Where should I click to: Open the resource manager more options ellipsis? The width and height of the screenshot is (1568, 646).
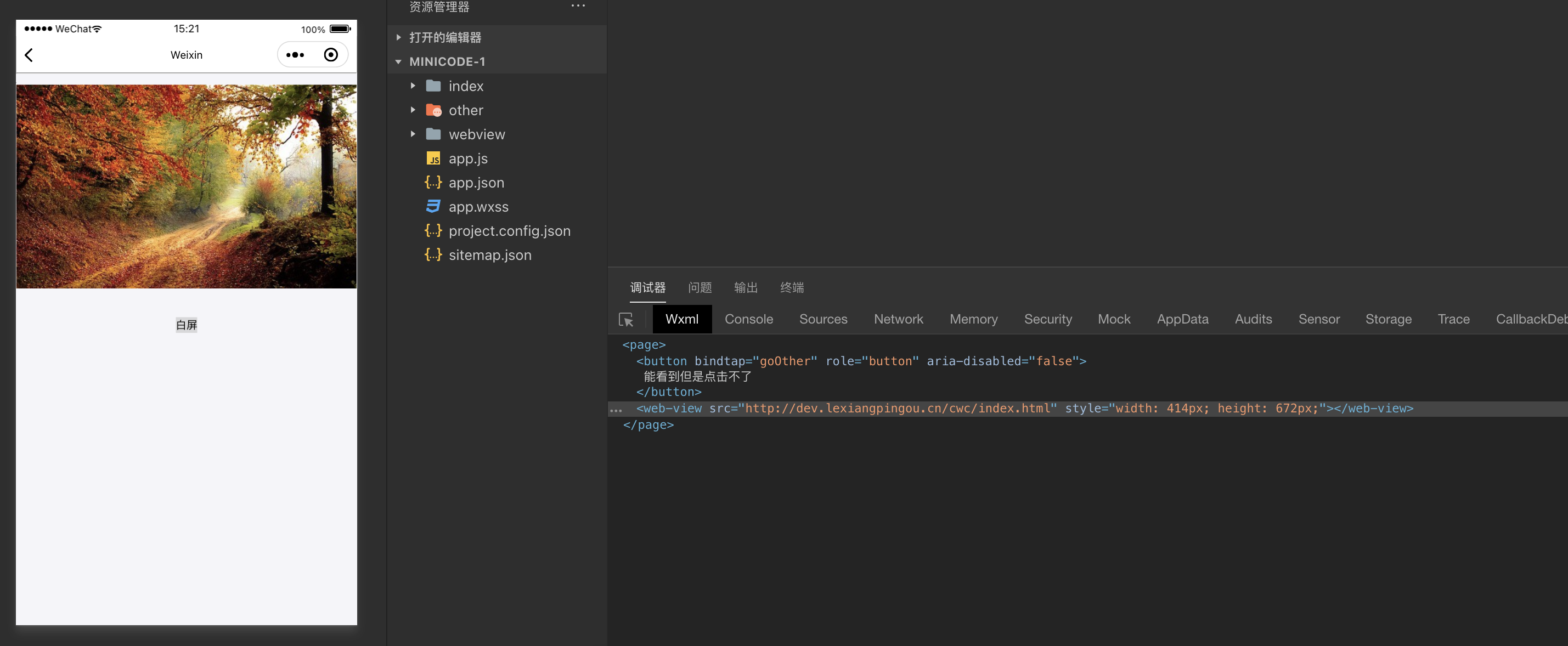tap(578, 6)
